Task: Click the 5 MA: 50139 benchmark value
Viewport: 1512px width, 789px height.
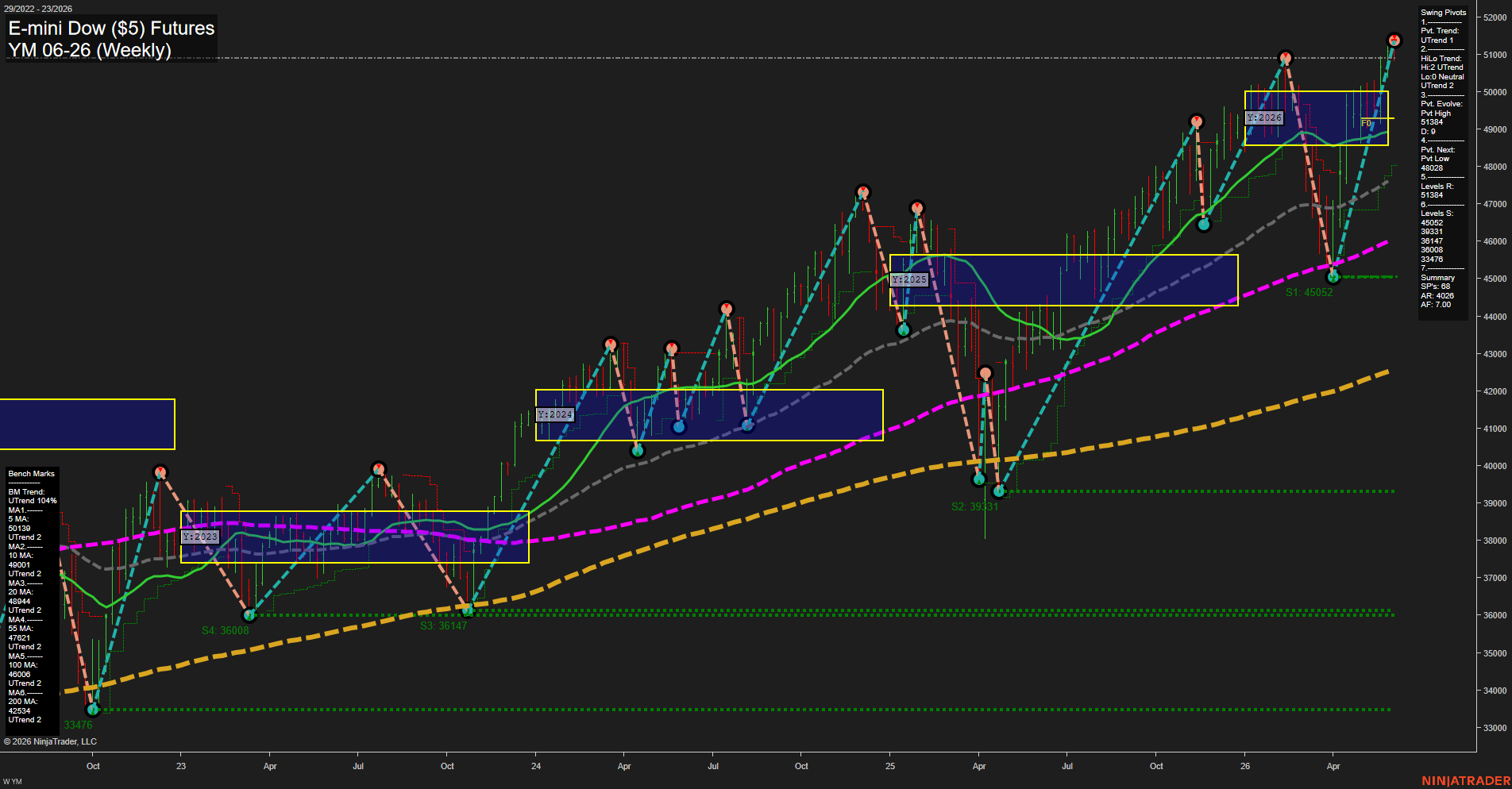Action: pyautogui.click(x=19, y=524)
